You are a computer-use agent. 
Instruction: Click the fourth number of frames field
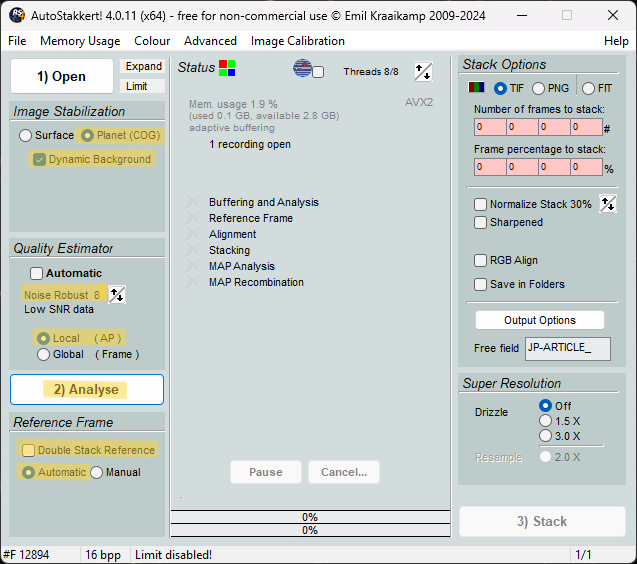click(586, 127)
